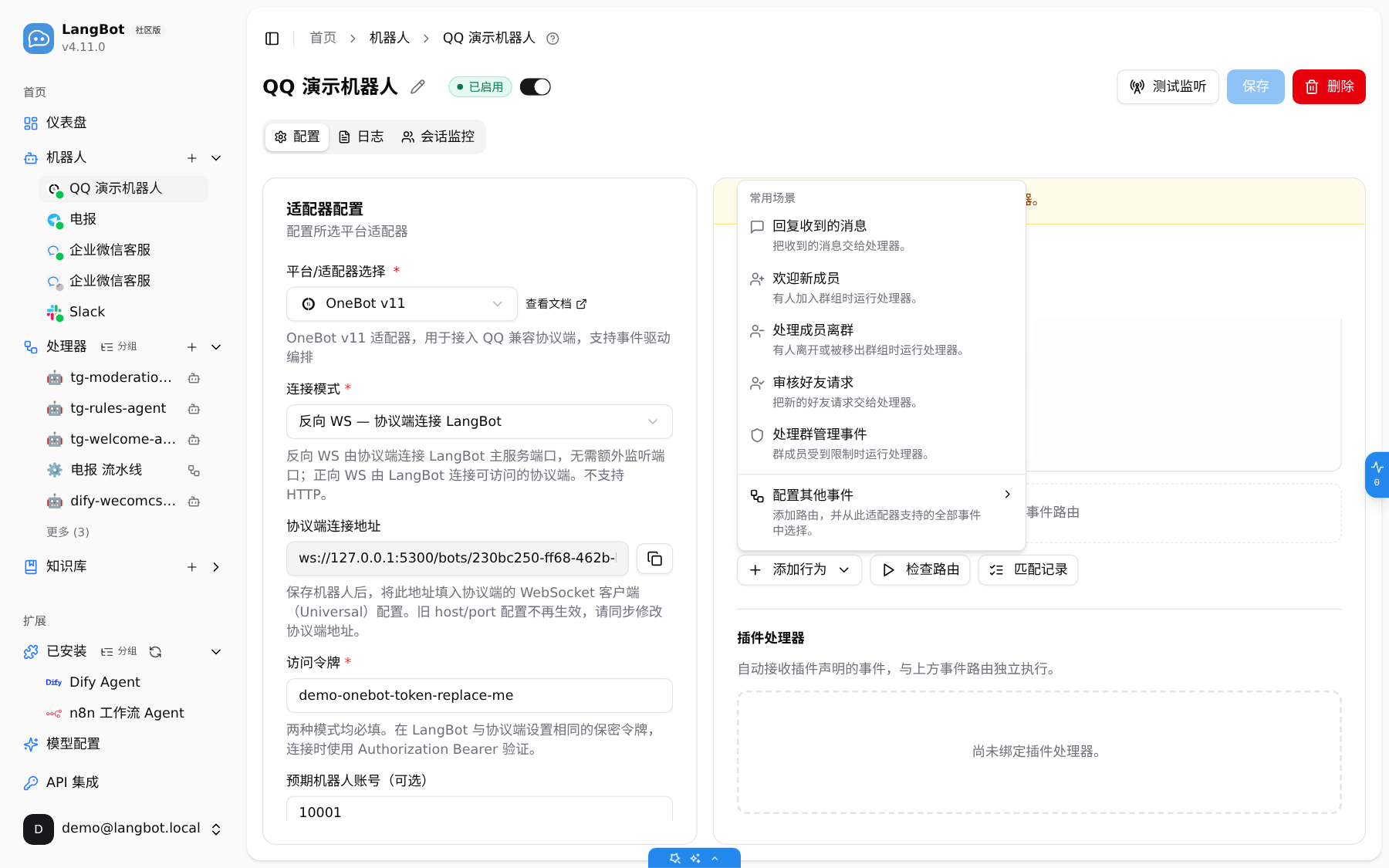Open the floating activity monitor button

(x=1377, y=475)
